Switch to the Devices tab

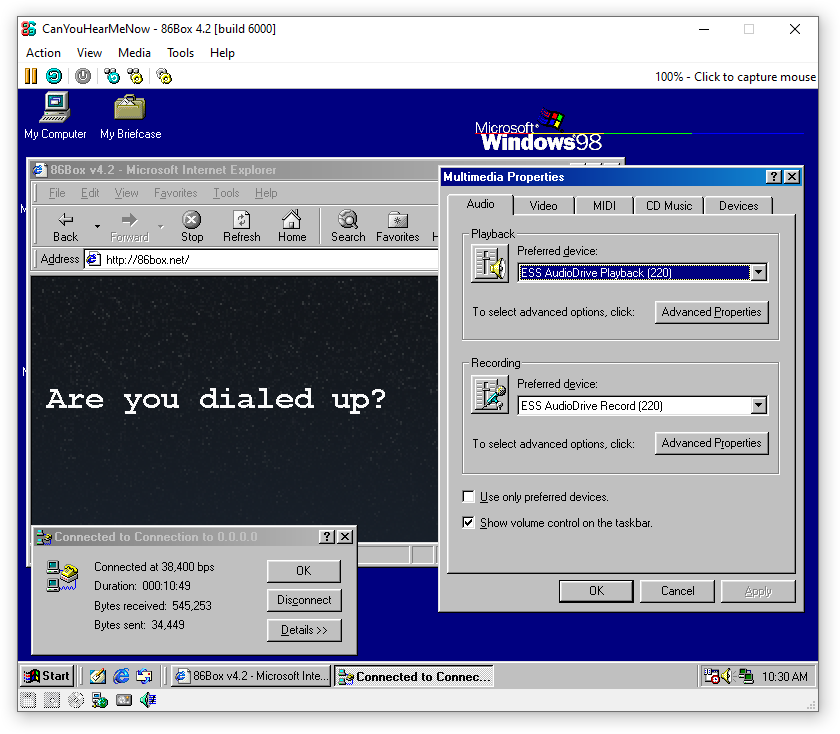pyautogui.click(x=738, y=206)
